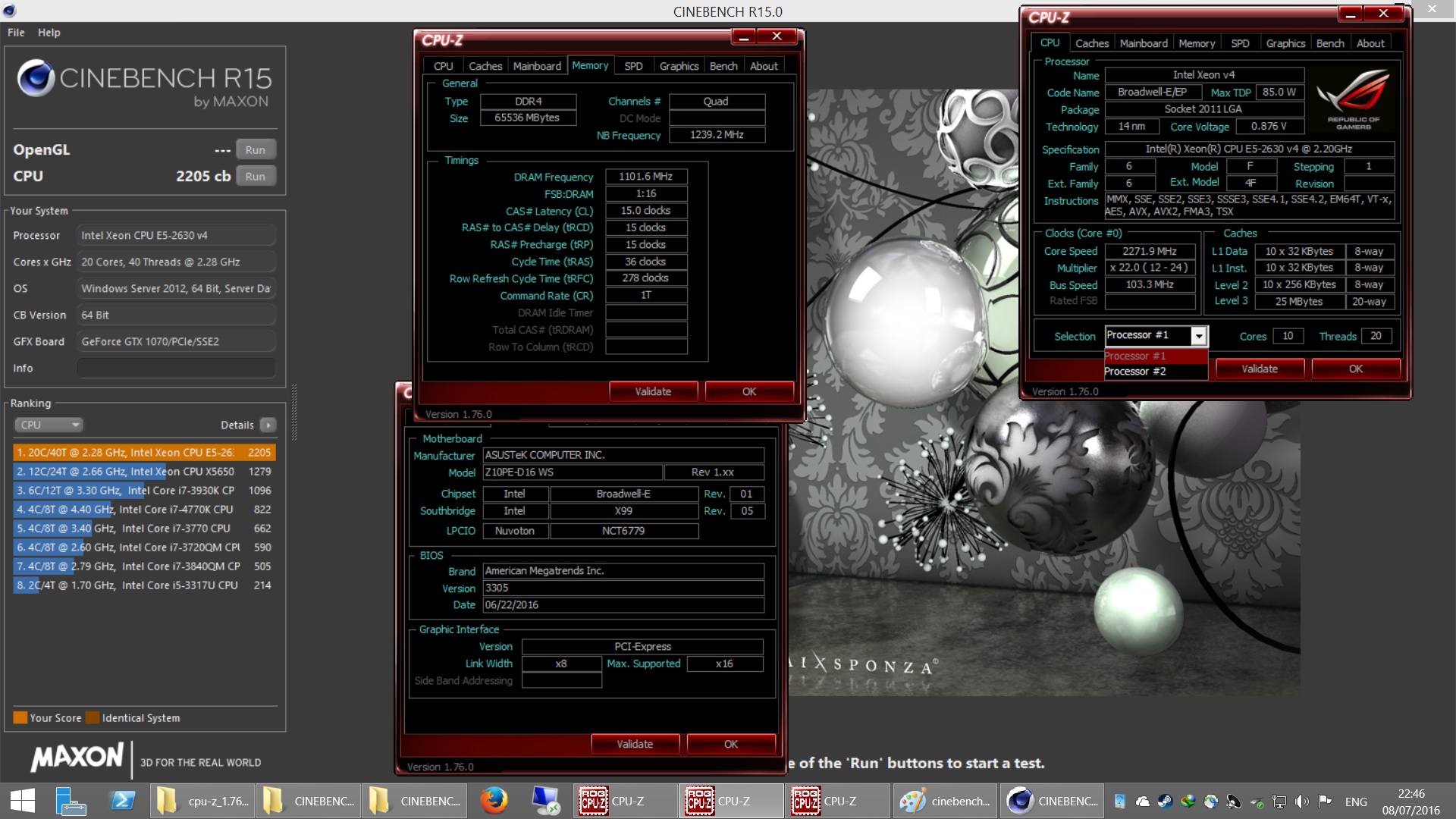
Task: Click the Info input field in Your System
Action: point(176,368)
